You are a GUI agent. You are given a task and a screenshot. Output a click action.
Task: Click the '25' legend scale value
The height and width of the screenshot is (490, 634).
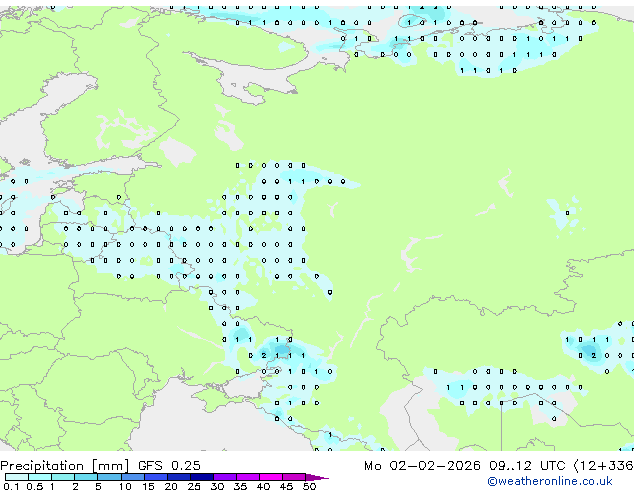click(194, 486)
